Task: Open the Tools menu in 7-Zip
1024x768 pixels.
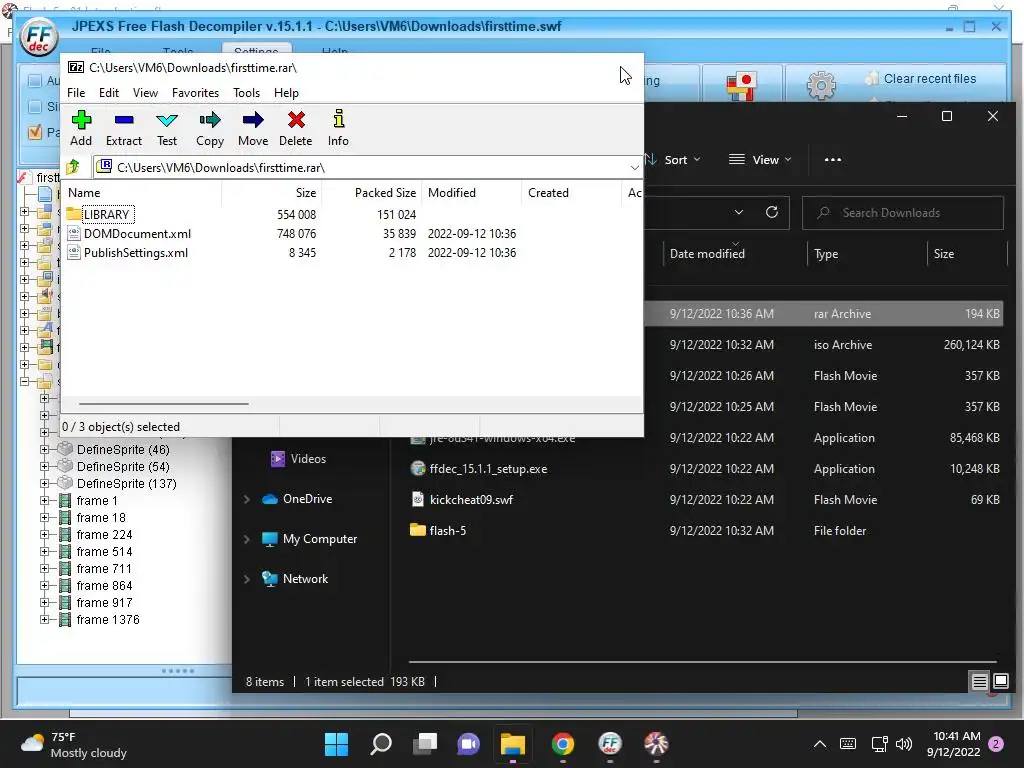Action: (246, 93)
